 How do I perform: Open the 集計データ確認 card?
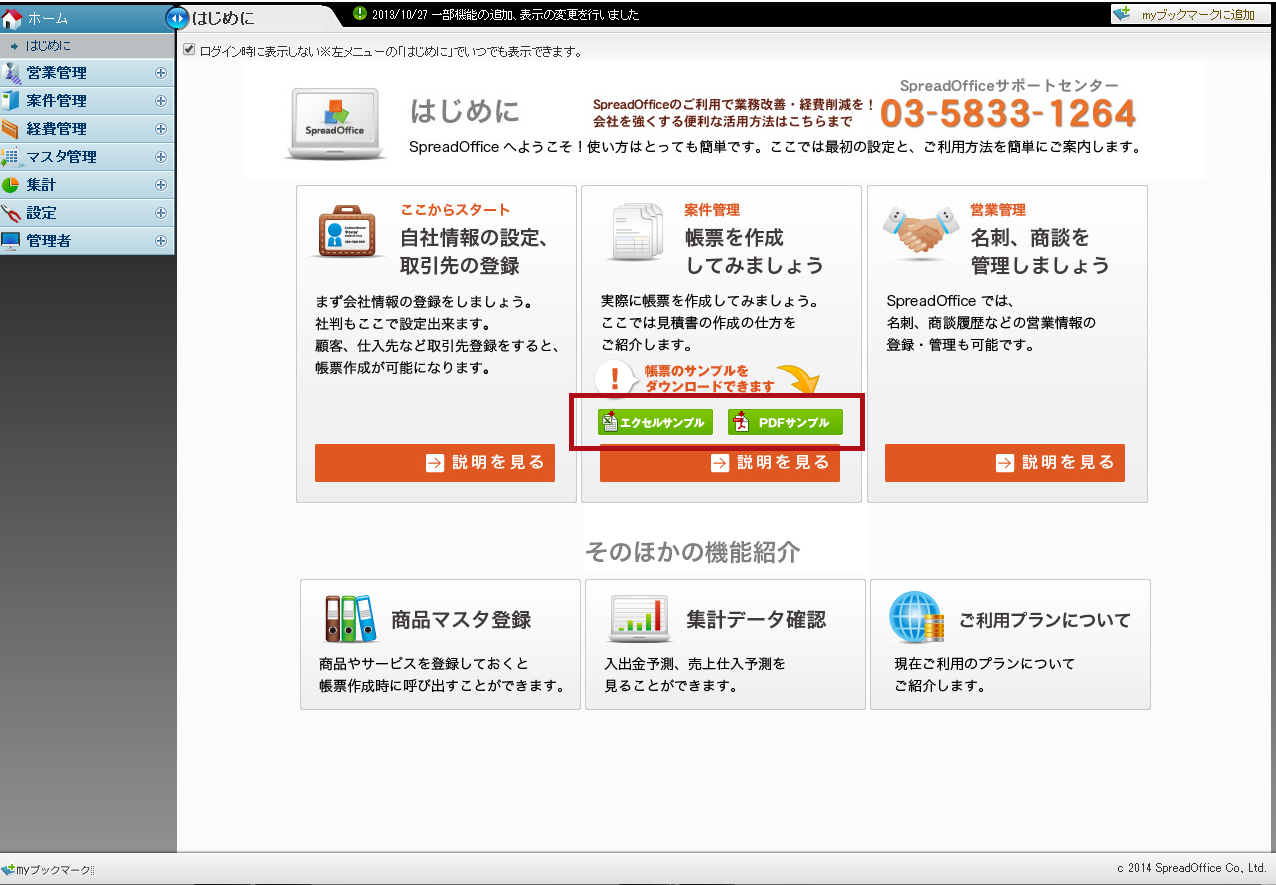[x=725, y=645]
